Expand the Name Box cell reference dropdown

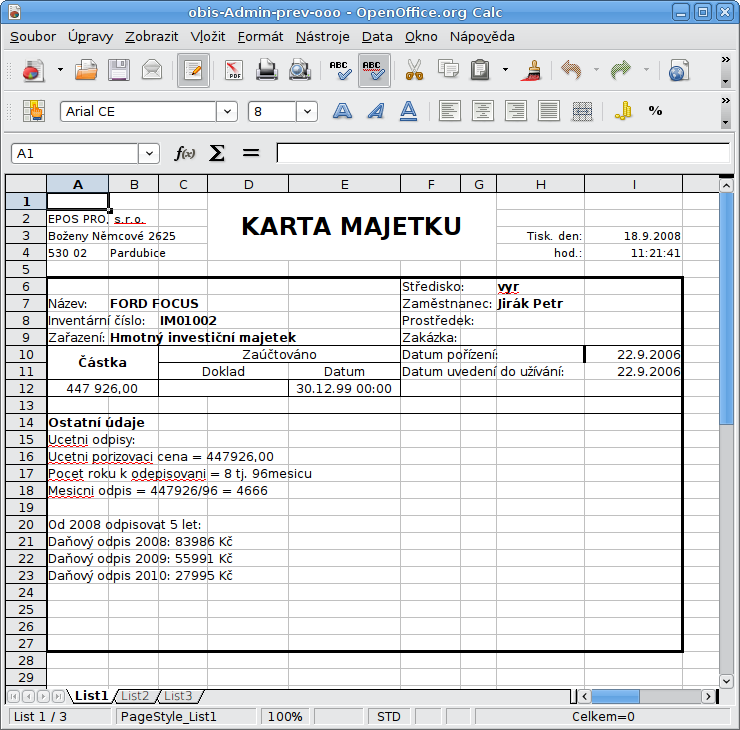pyautogui.click(x=149, y=153)
